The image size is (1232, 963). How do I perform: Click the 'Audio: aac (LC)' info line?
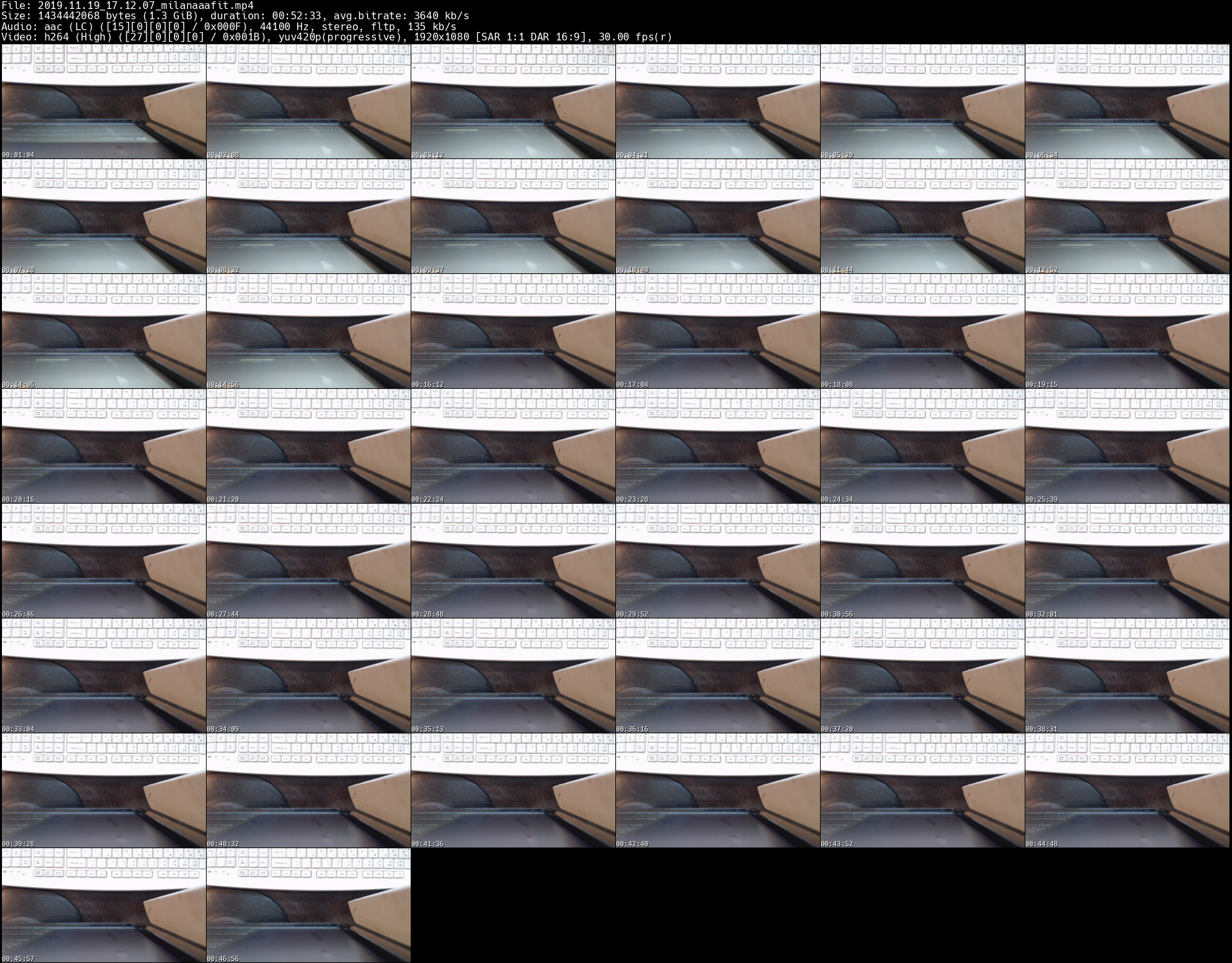click(x=229, y=26)
